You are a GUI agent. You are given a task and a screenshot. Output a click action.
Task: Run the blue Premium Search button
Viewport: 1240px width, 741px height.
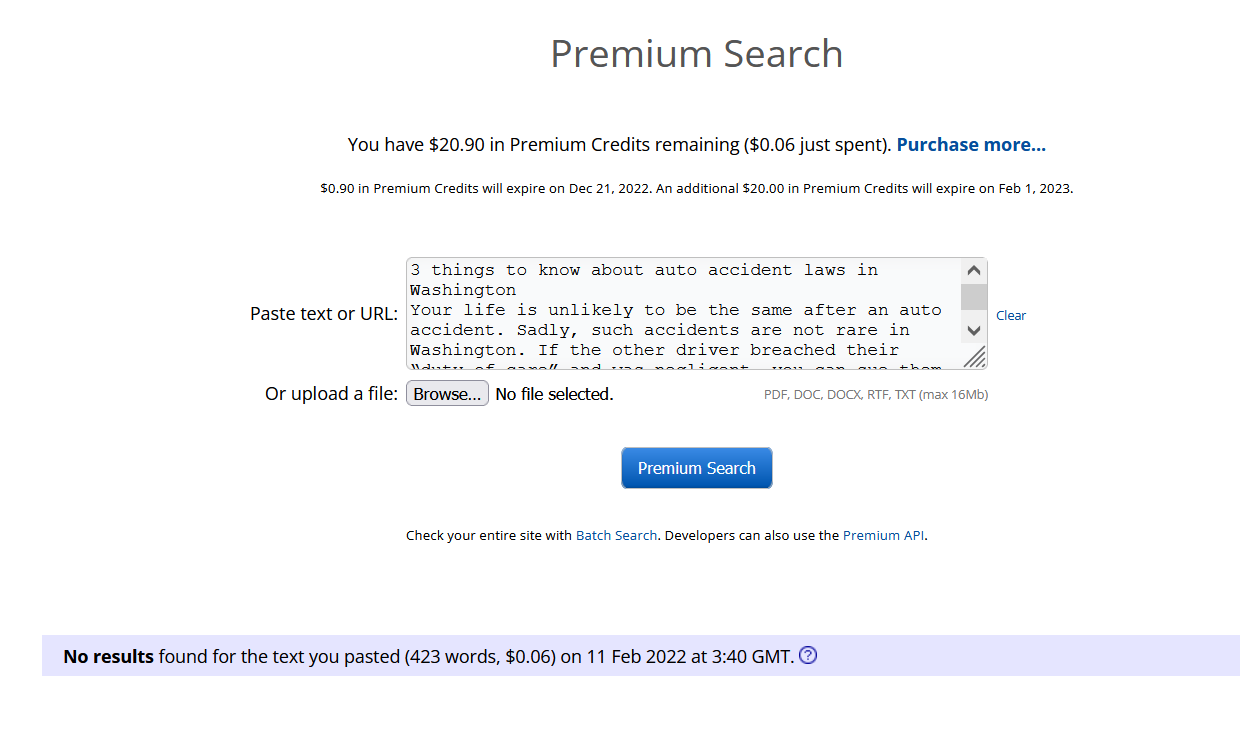coord(696,468)
